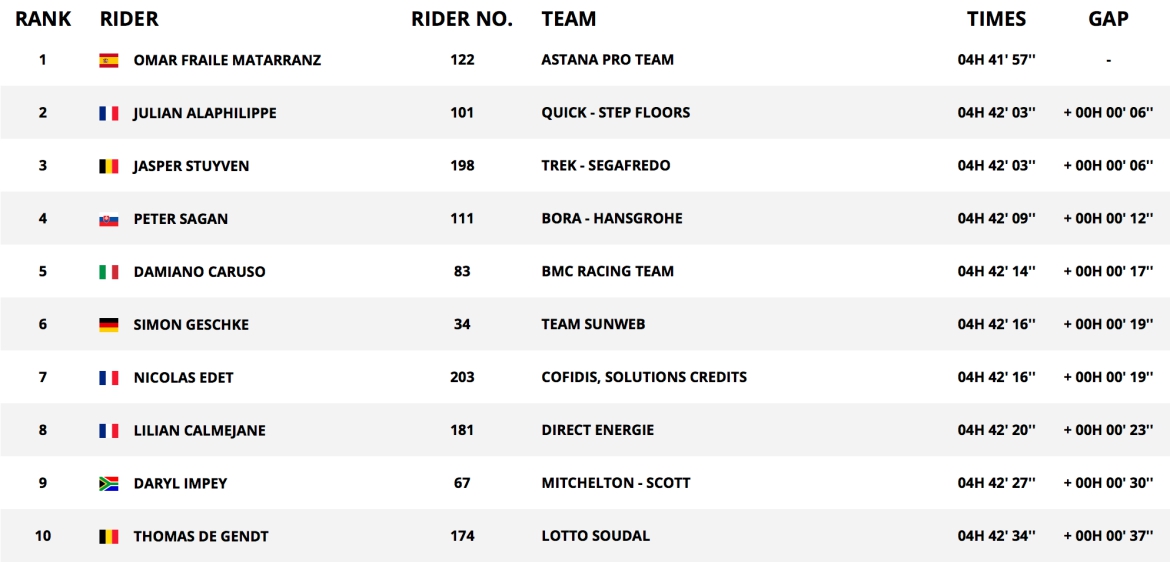Click Thomas De Gendt's time 04H 42' 34''
Image resolution: width=1170 pixels, height=562 pixels.
(x=996, y=537)
